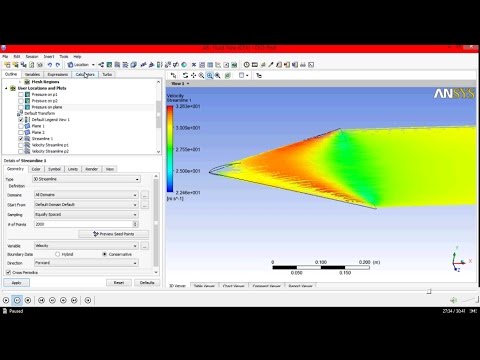Click the video player pause button
This screenshot has height=360, width=480.
click(x=17, y=300)
